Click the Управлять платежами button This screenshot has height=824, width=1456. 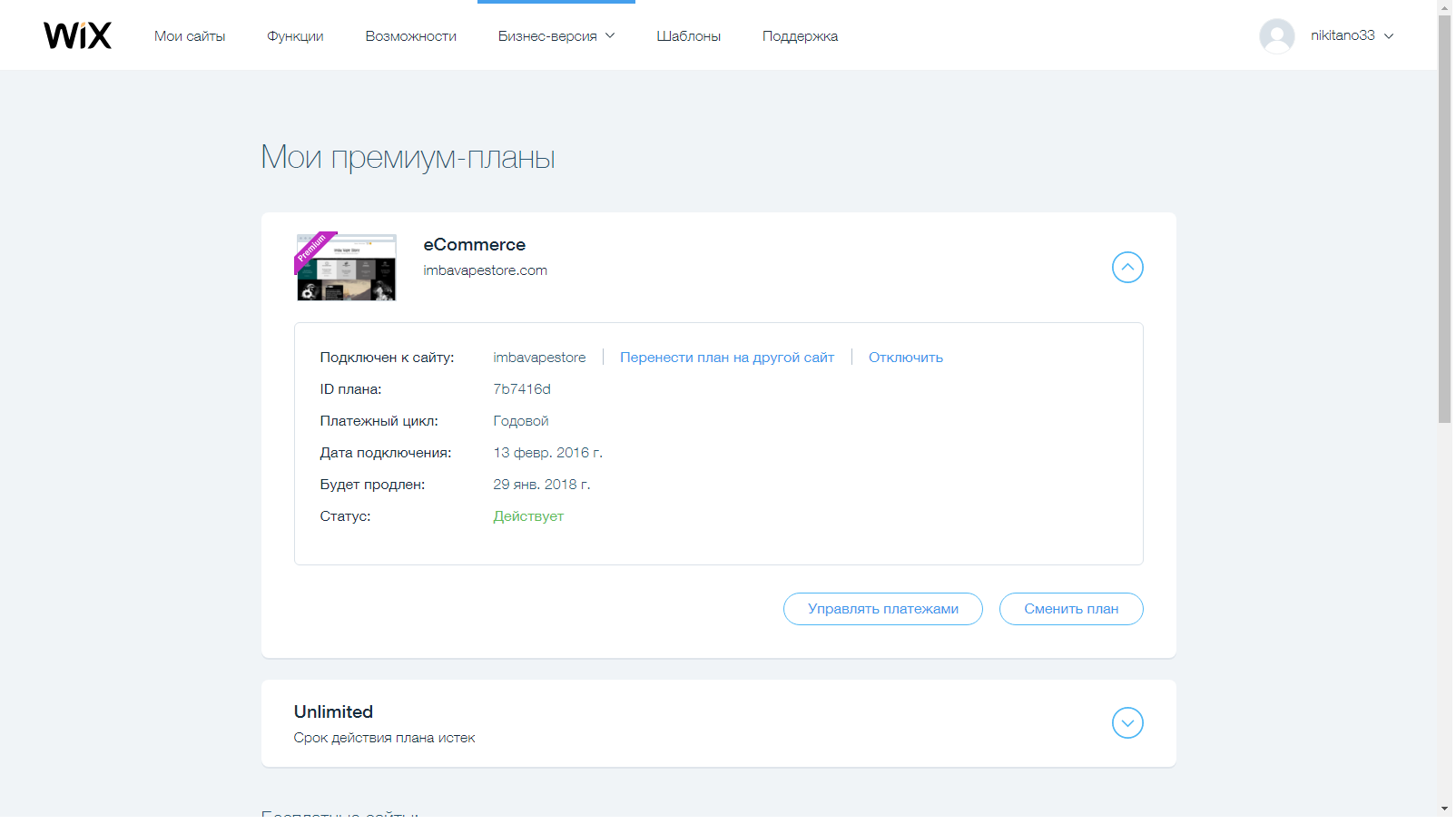[x=883, y=609]
